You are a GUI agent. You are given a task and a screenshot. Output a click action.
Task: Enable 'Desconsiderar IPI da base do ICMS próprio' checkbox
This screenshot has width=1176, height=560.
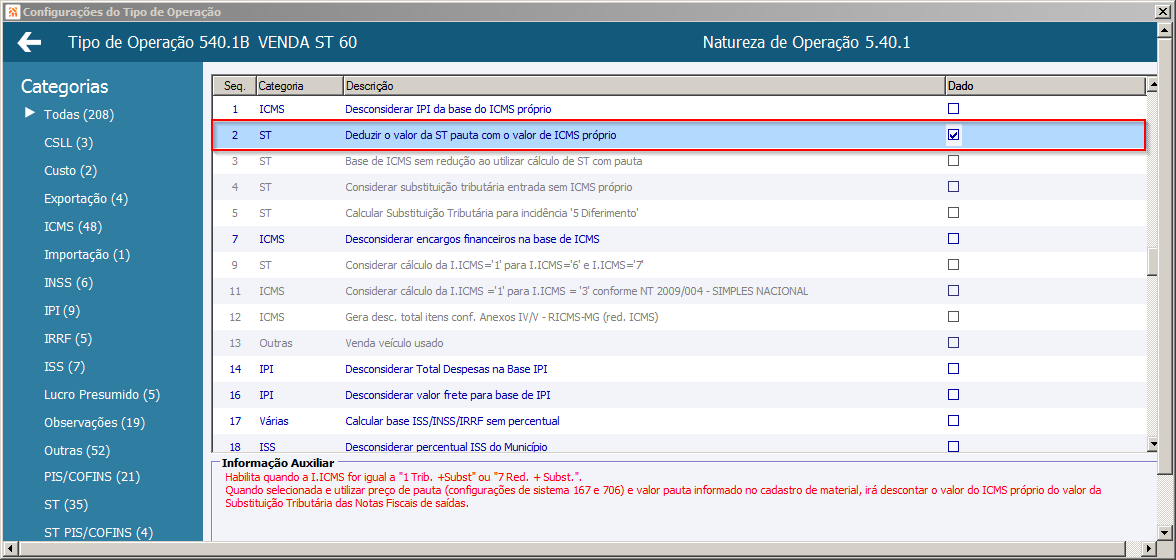[953, 109]
